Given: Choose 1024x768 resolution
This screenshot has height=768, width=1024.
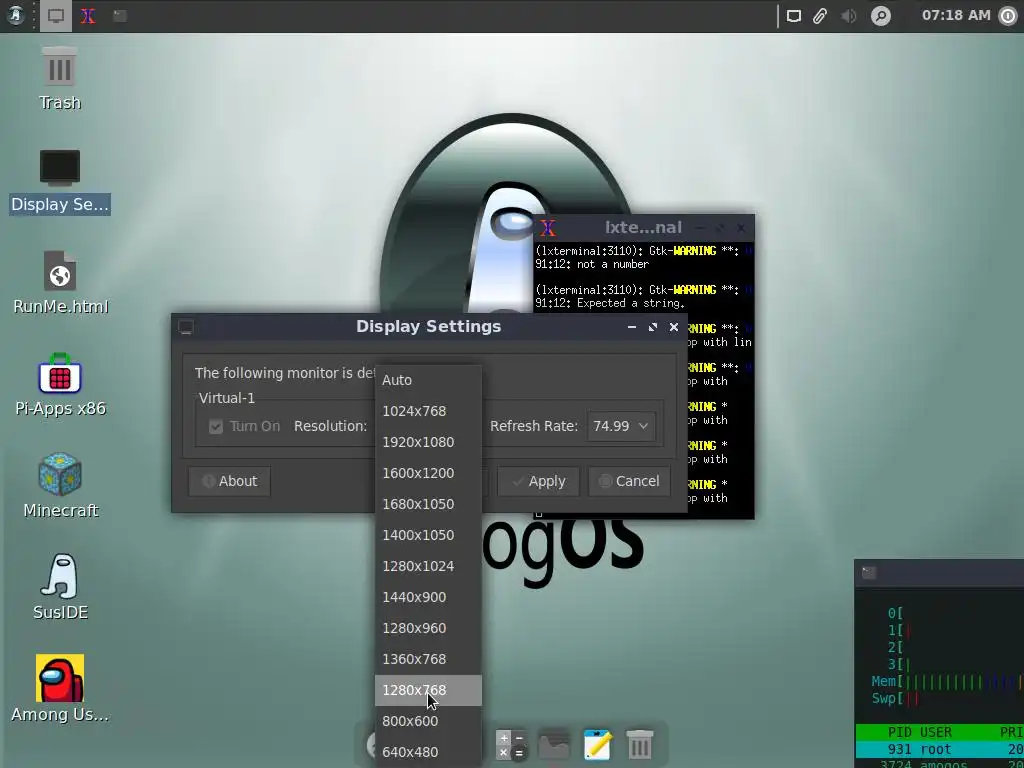Looking at the screenshot, I should [x=428, y=411].
